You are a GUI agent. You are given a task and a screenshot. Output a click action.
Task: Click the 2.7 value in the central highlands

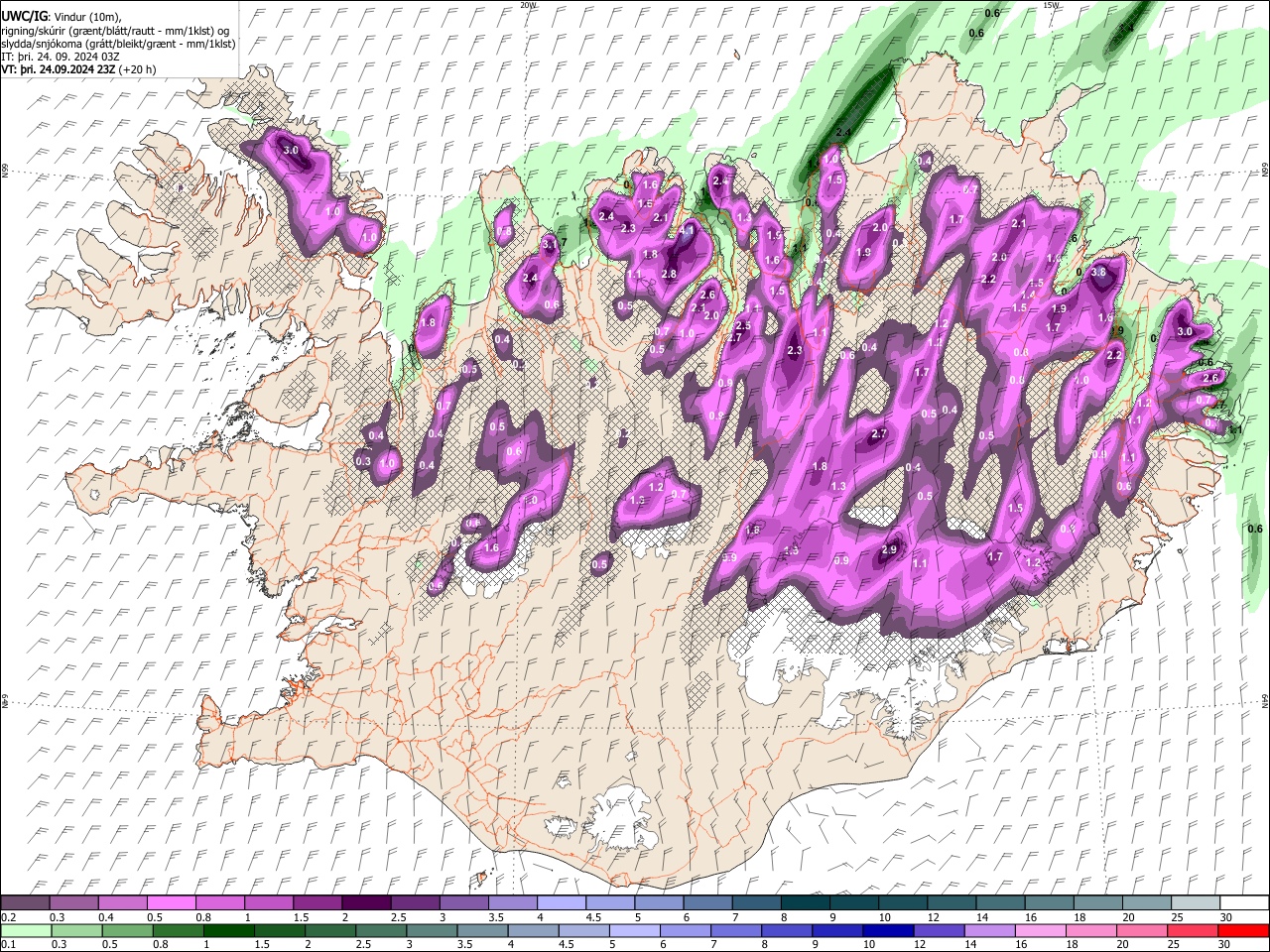pyautogui.click(x=879, y=434)
